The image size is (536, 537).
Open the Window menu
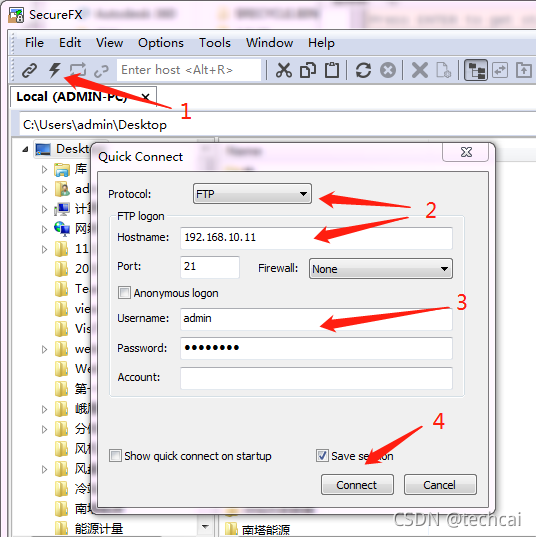pos(269,43)
